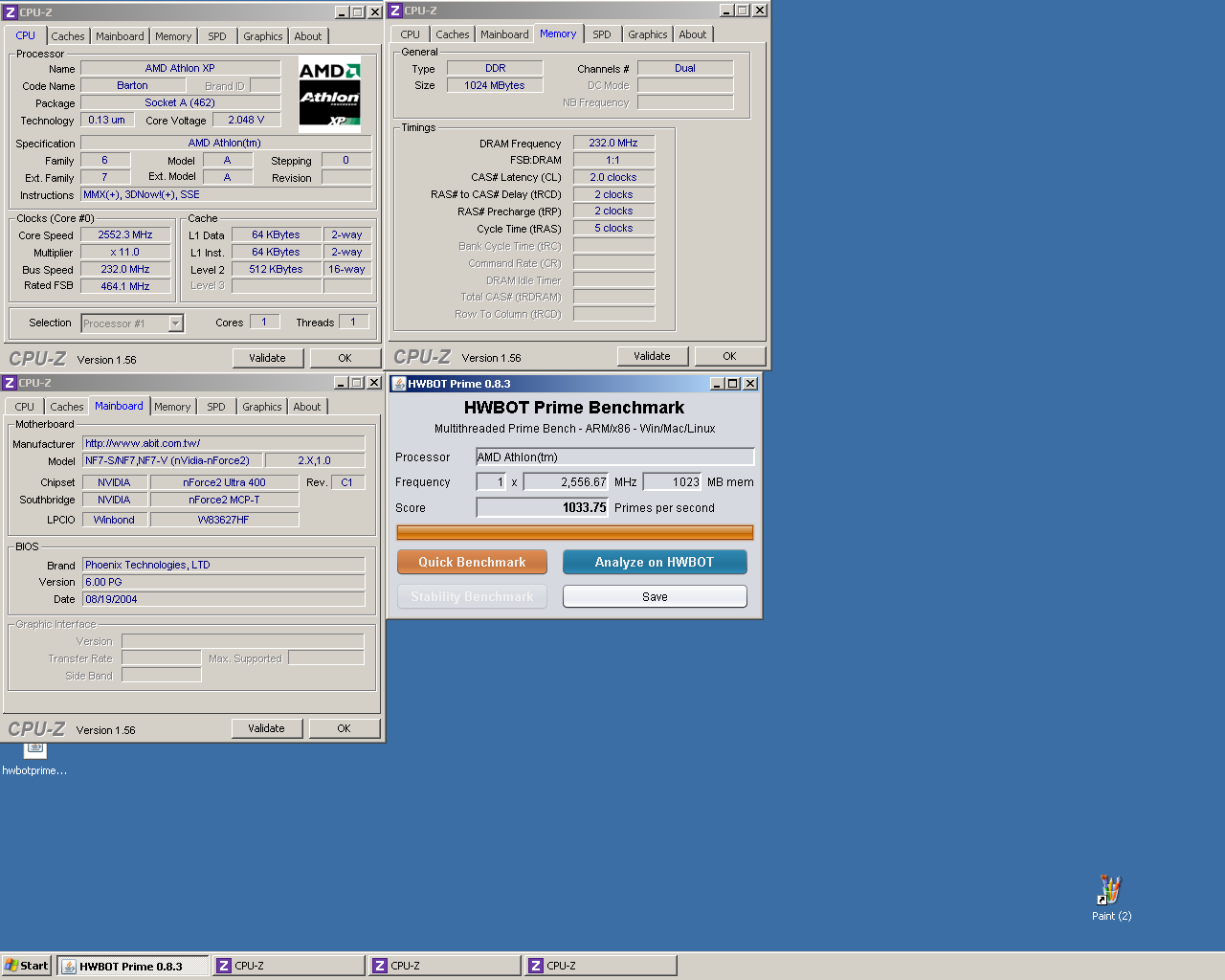Select the Core Voltage value 2.048 V
The height and width of the screenshot is (980, 1225).
coord(246,120)
